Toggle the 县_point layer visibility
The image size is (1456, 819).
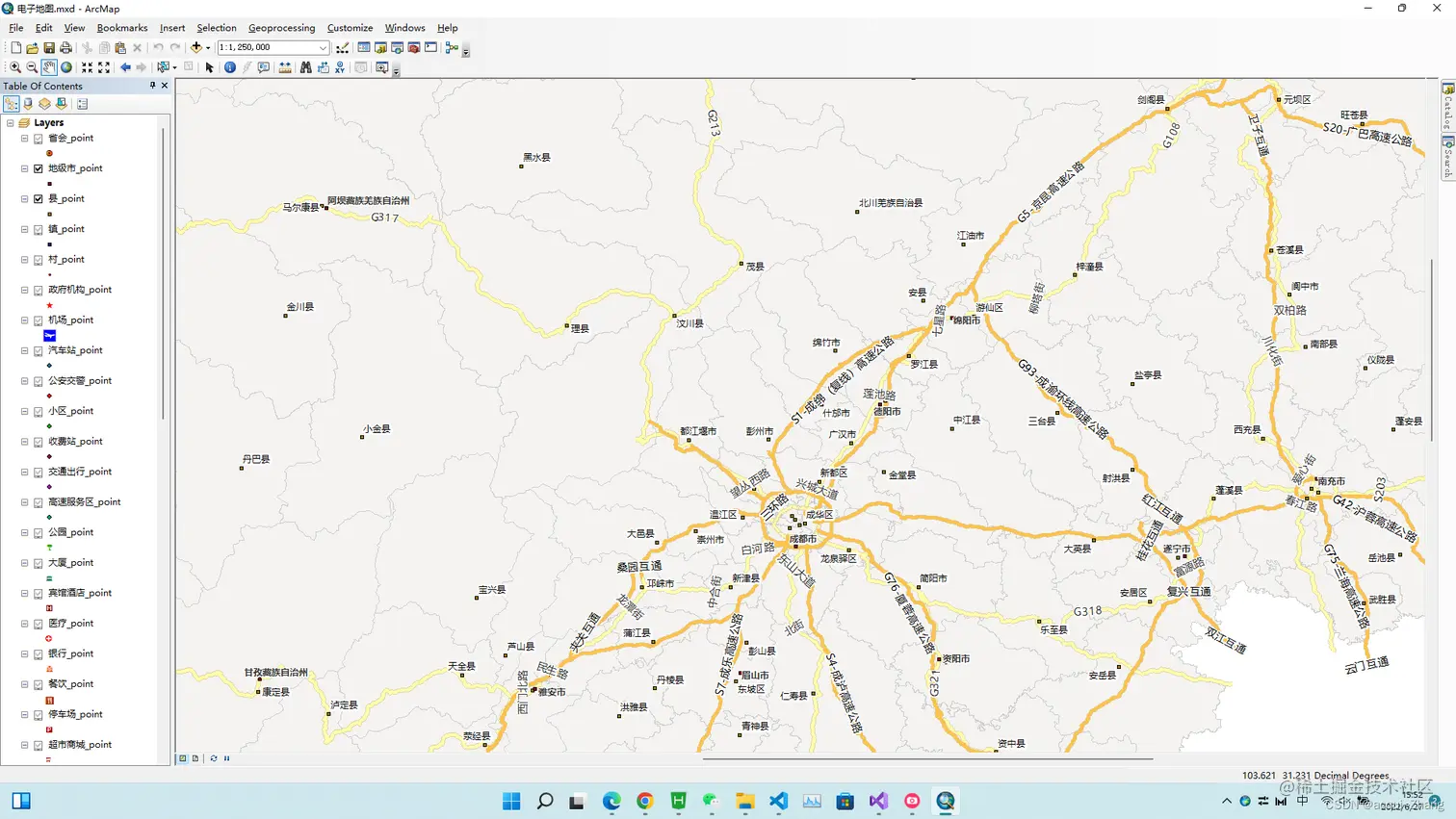point(39,199)
